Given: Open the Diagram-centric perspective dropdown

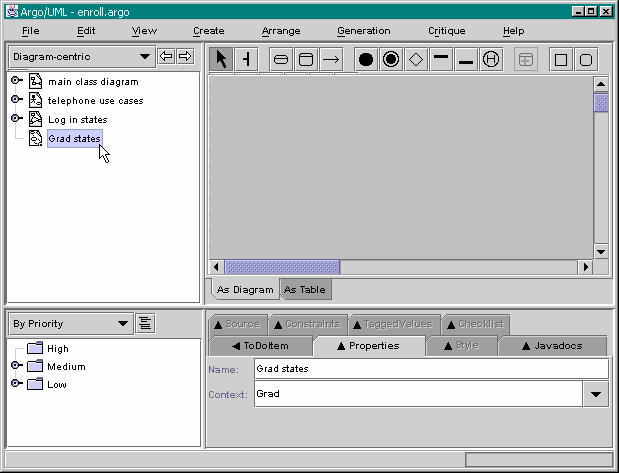Looking at the screenshot, I should coord(82,57).
